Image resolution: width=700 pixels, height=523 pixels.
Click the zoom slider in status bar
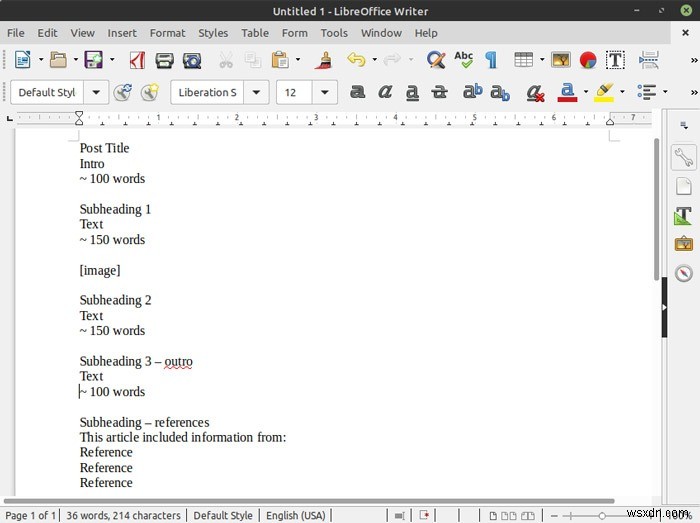602,516
